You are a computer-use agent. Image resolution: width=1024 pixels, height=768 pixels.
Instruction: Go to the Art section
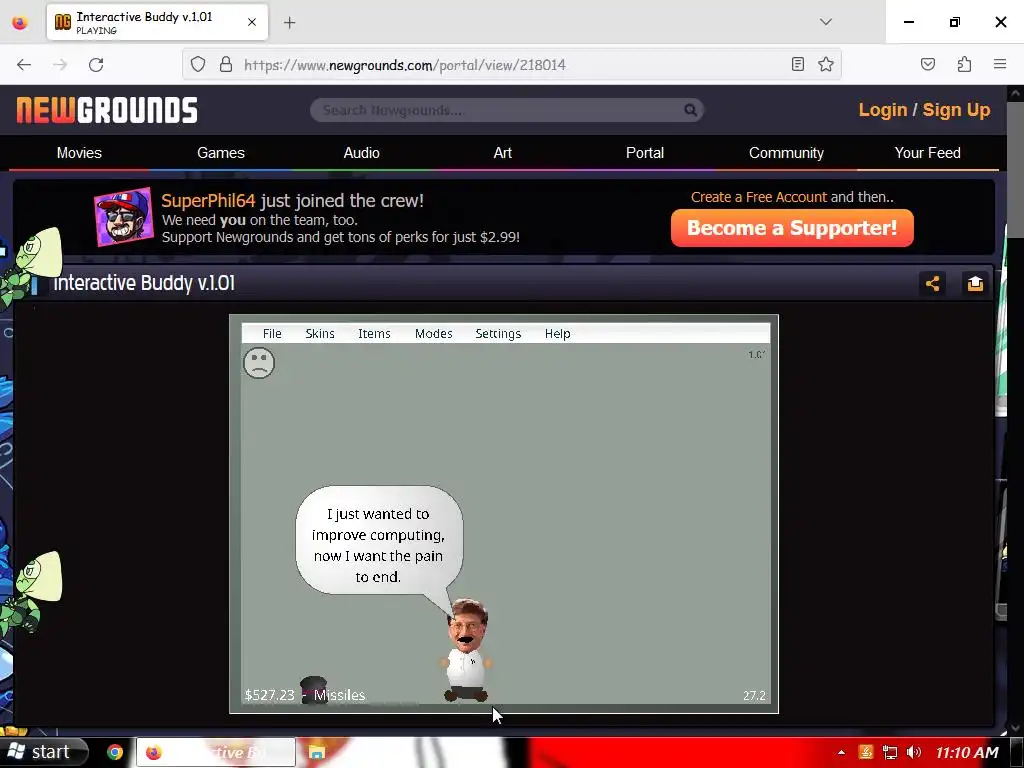pos(503,153)
